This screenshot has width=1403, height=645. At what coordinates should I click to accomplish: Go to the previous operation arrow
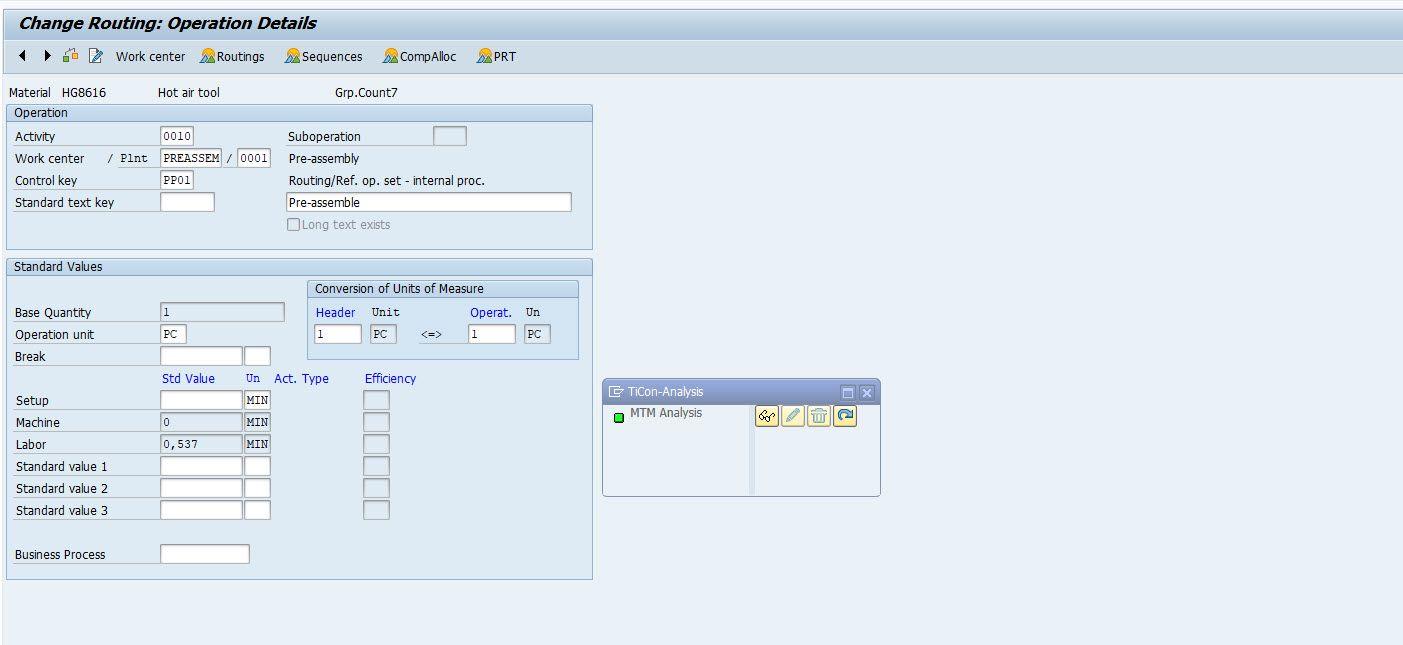(22, 56)
